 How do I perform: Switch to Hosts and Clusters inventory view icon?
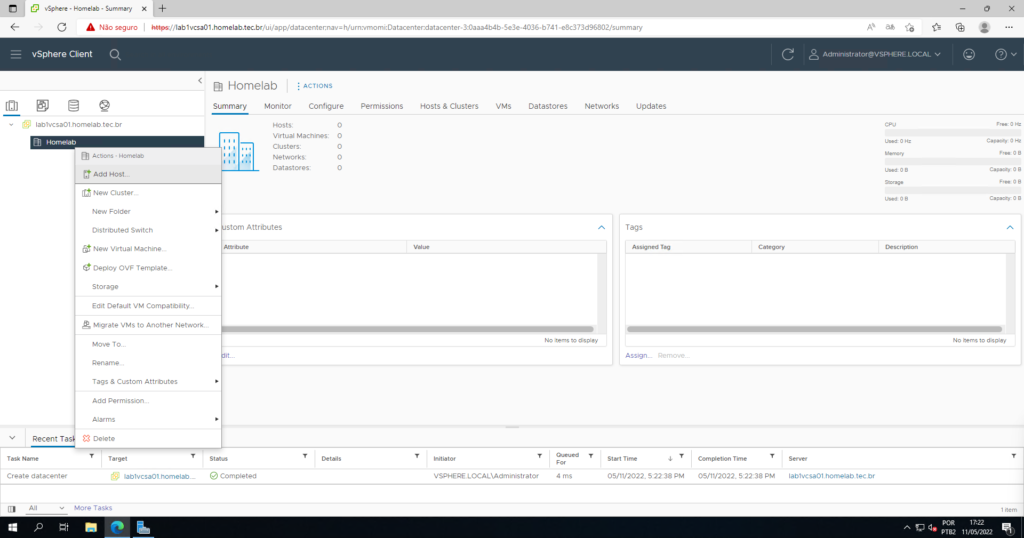pos(12,105)
